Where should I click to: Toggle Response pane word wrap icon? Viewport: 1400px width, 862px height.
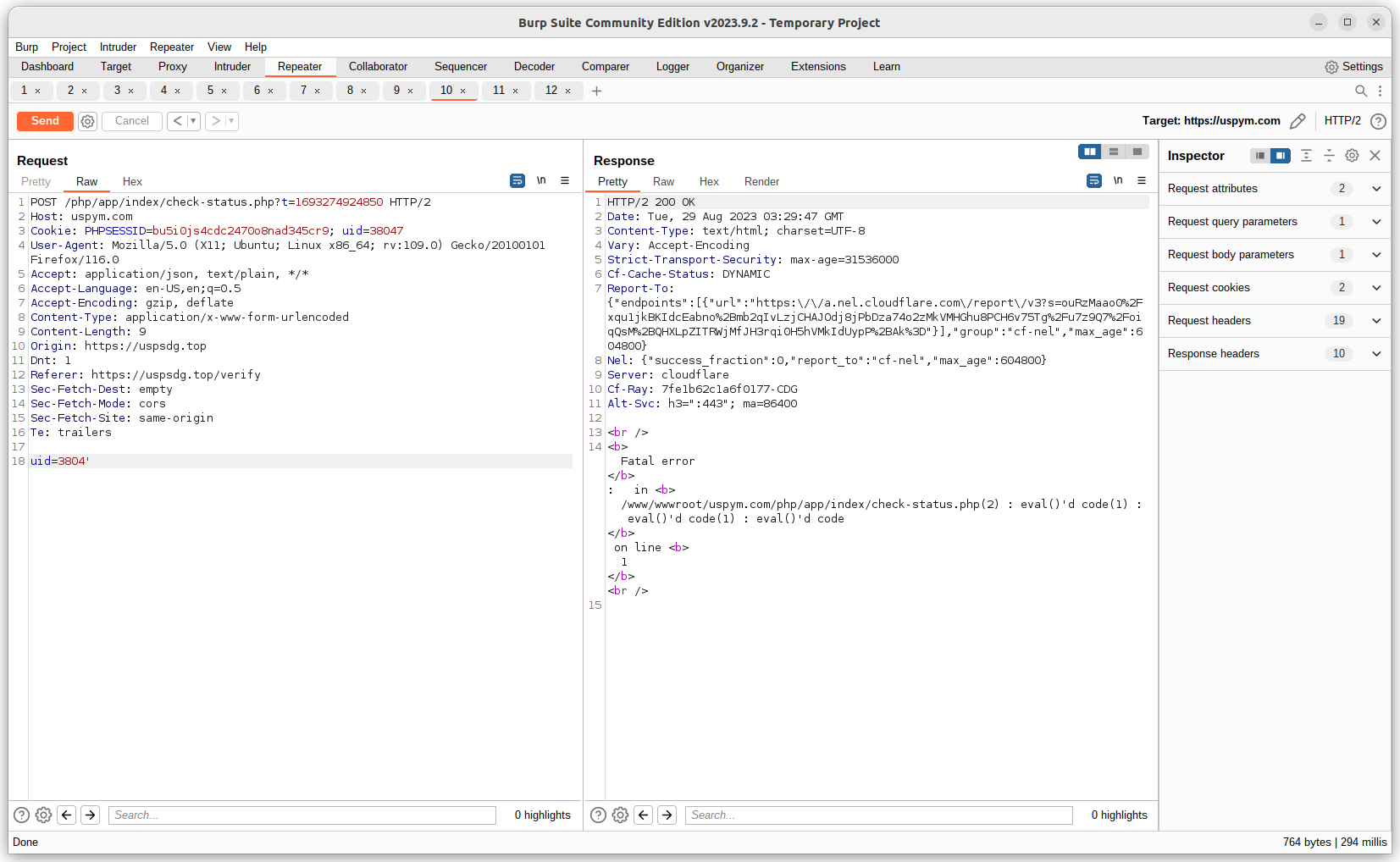(1094, 180)
